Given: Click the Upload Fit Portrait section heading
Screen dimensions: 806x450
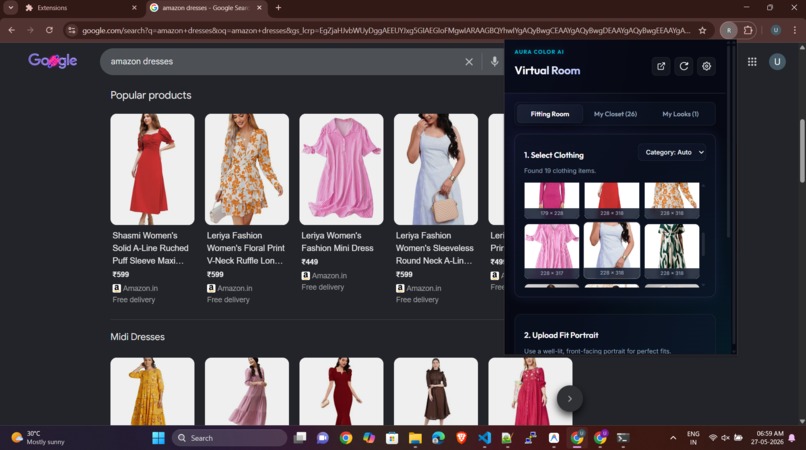Looking at the screenshot, I should click(561, 335).
